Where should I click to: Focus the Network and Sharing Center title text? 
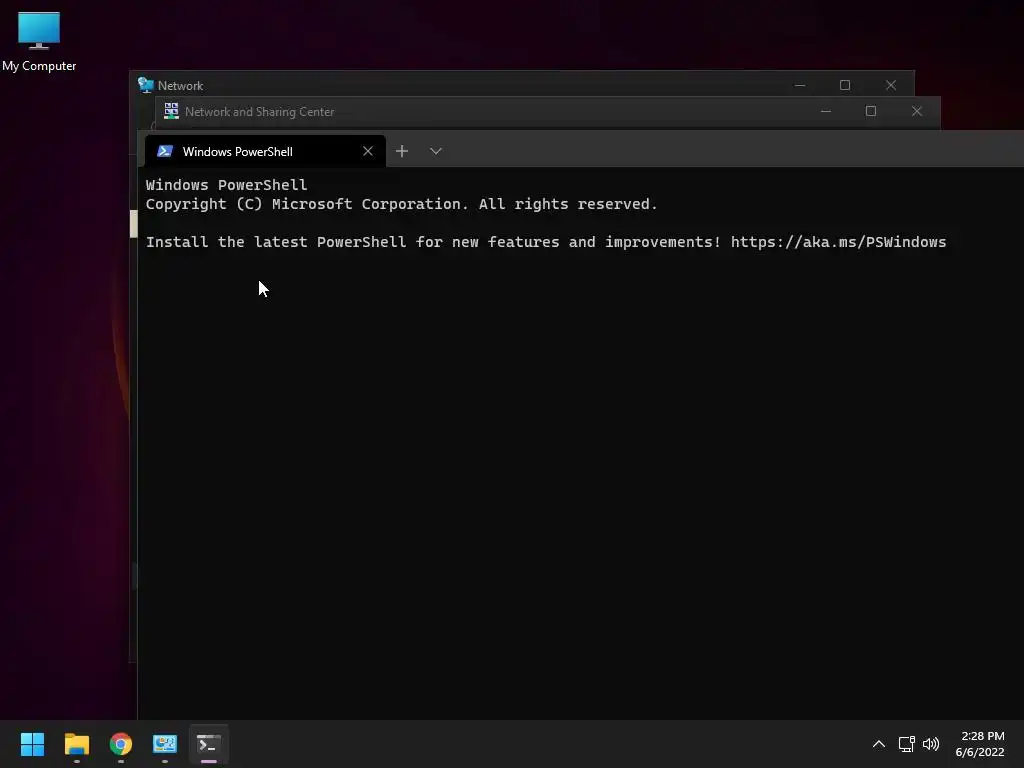coord(259,112)
